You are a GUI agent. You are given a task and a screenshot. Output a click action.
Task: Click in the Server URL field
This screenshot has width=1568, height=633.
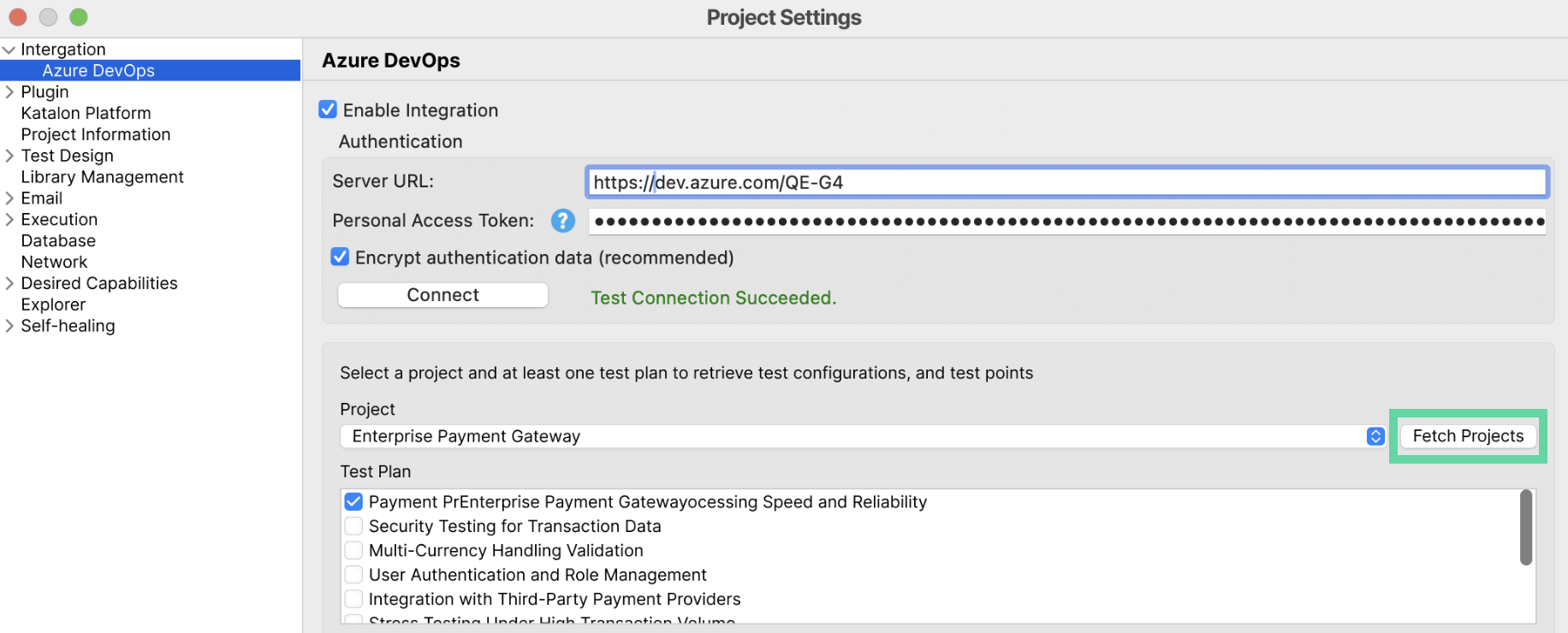[1066, 182]
